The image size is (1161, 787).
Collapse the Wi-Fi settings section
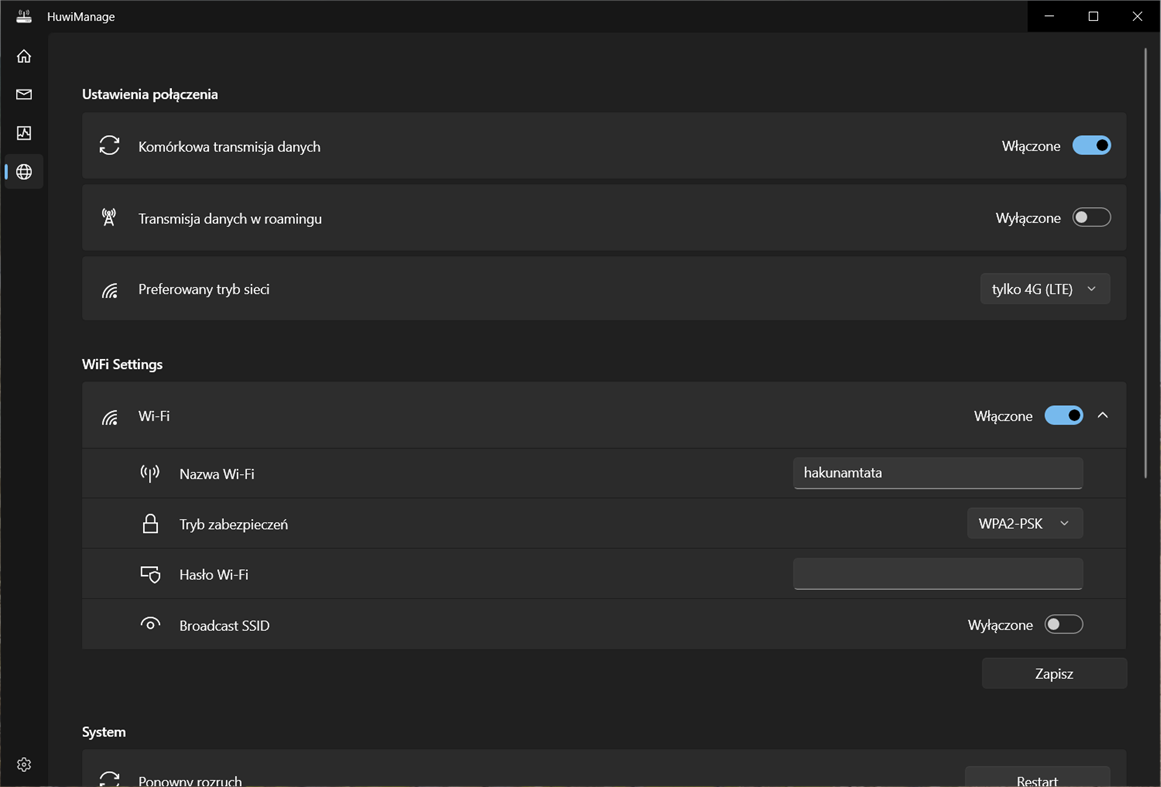click(1103, 414)
